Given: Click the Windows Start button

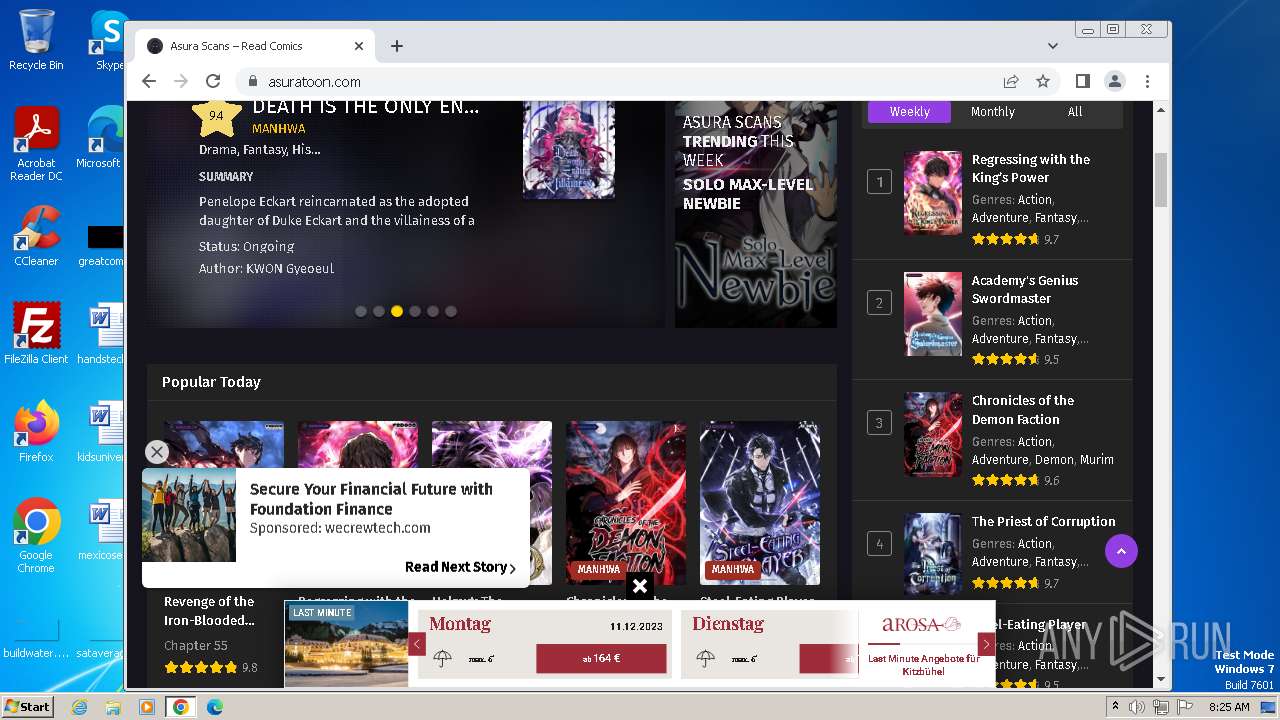Looking at the screenshot, I should point(27,706).
